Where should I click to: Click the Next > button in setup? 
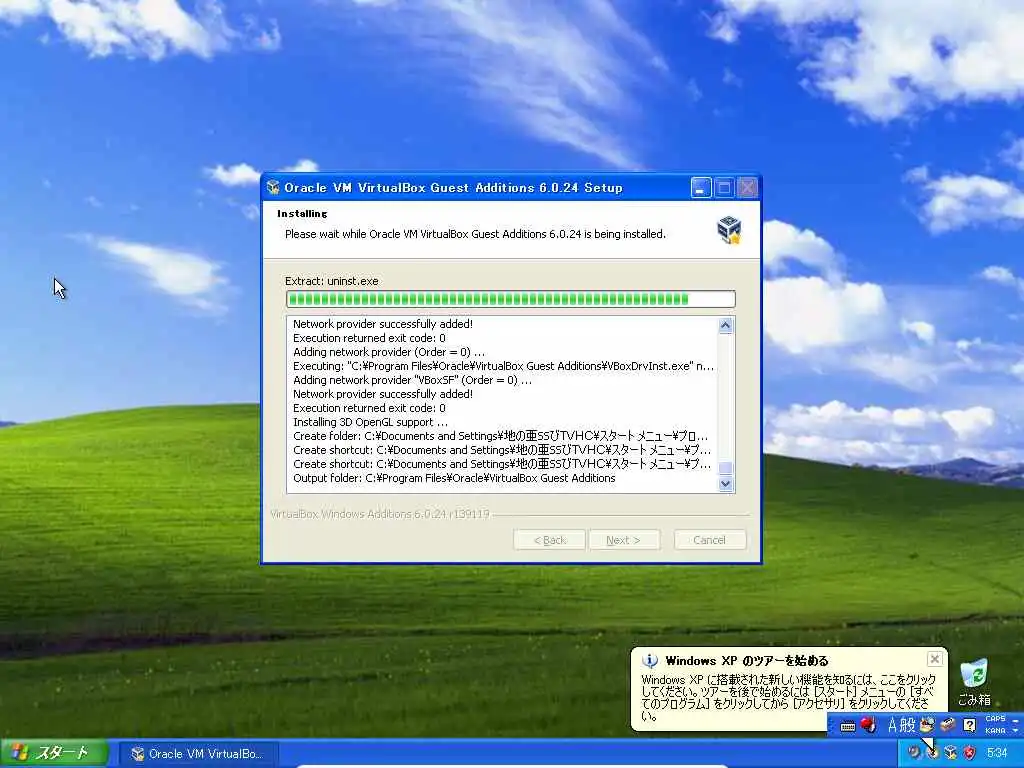pyautogui.click(x=624, y=540)
